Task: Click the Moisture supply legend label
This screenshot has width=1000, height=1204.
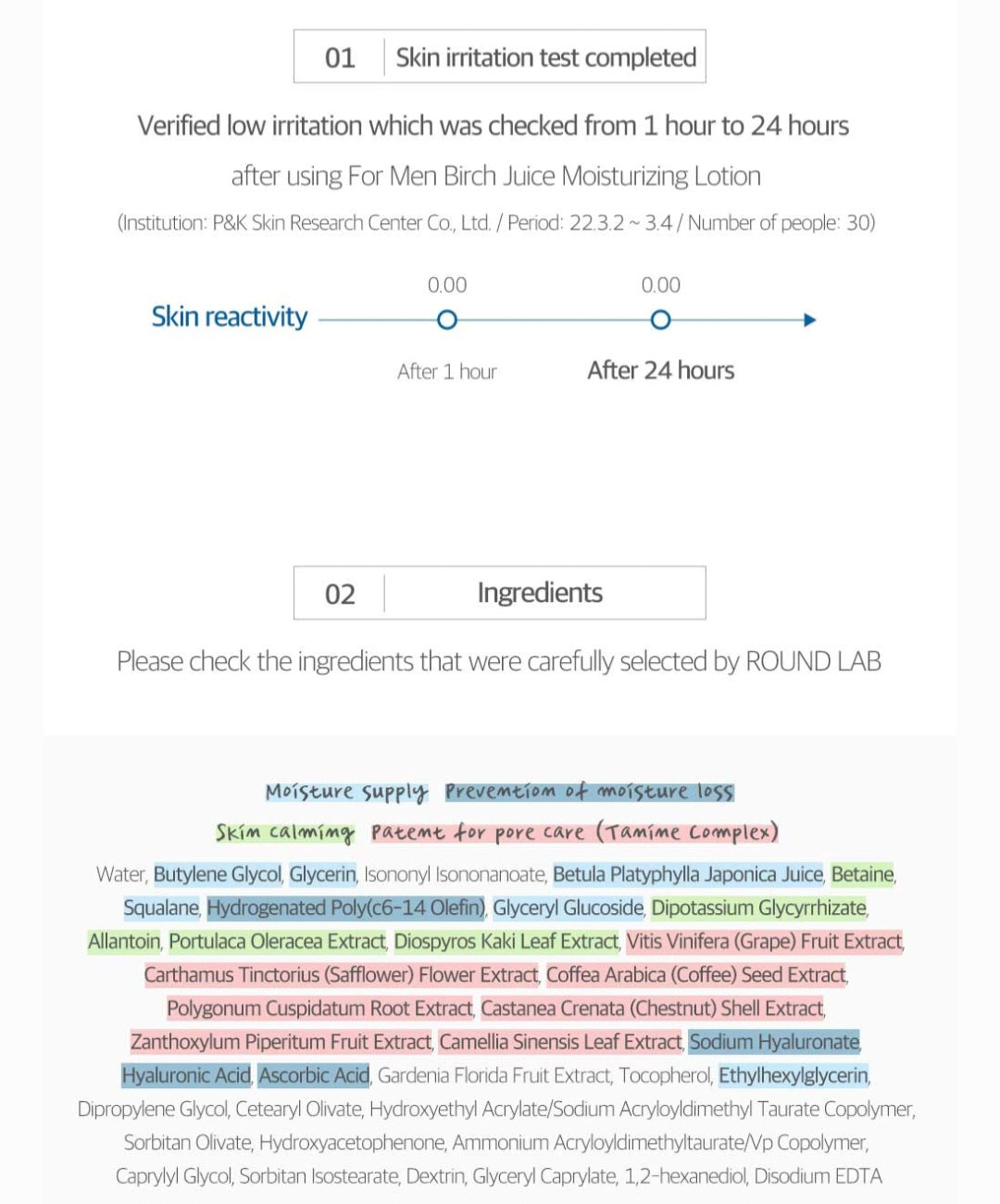Action: point(346,792)
